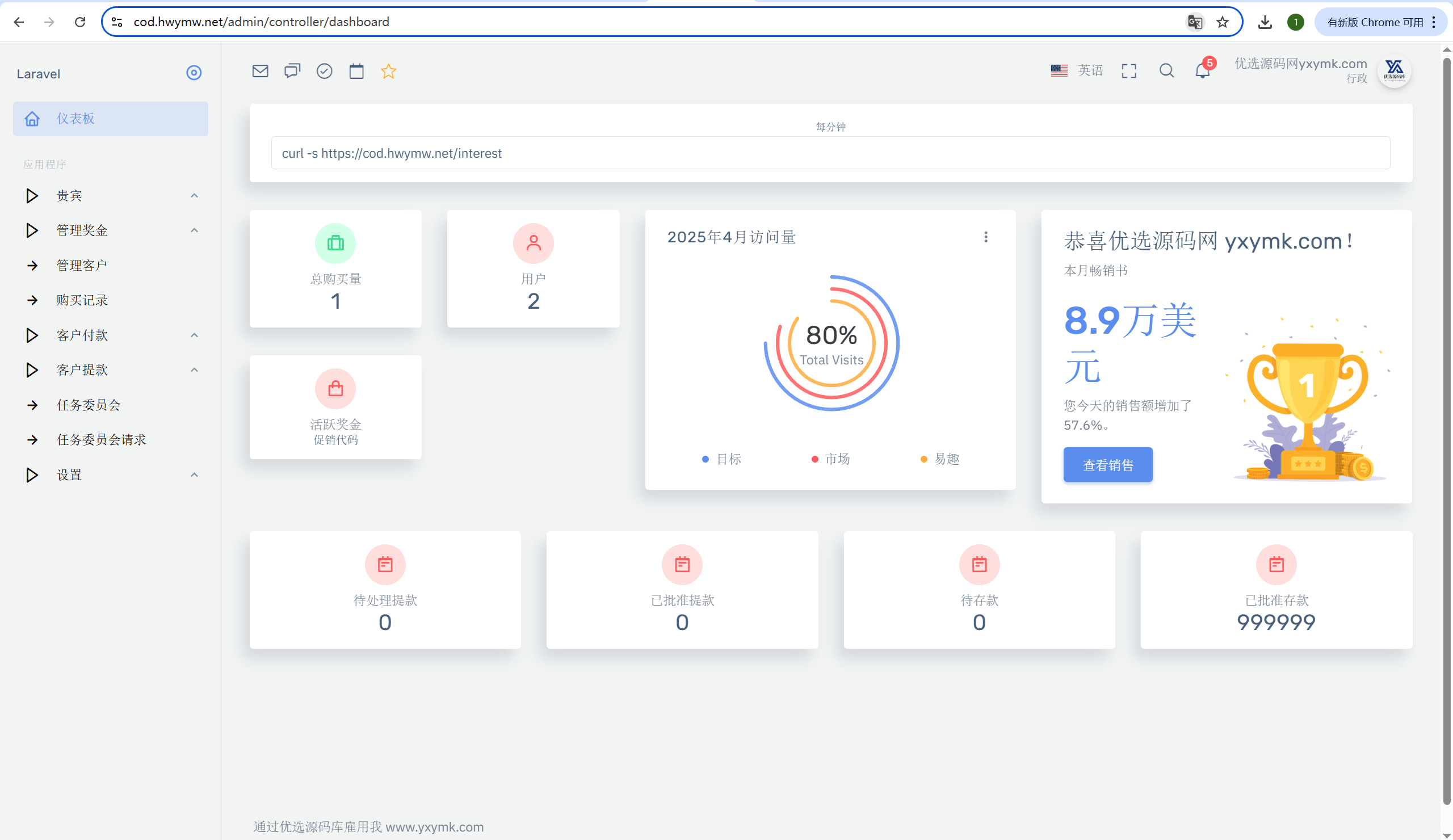Open the search magnifier icon in header
This screenshot has height=840, width=1453.
point(1166,71)
